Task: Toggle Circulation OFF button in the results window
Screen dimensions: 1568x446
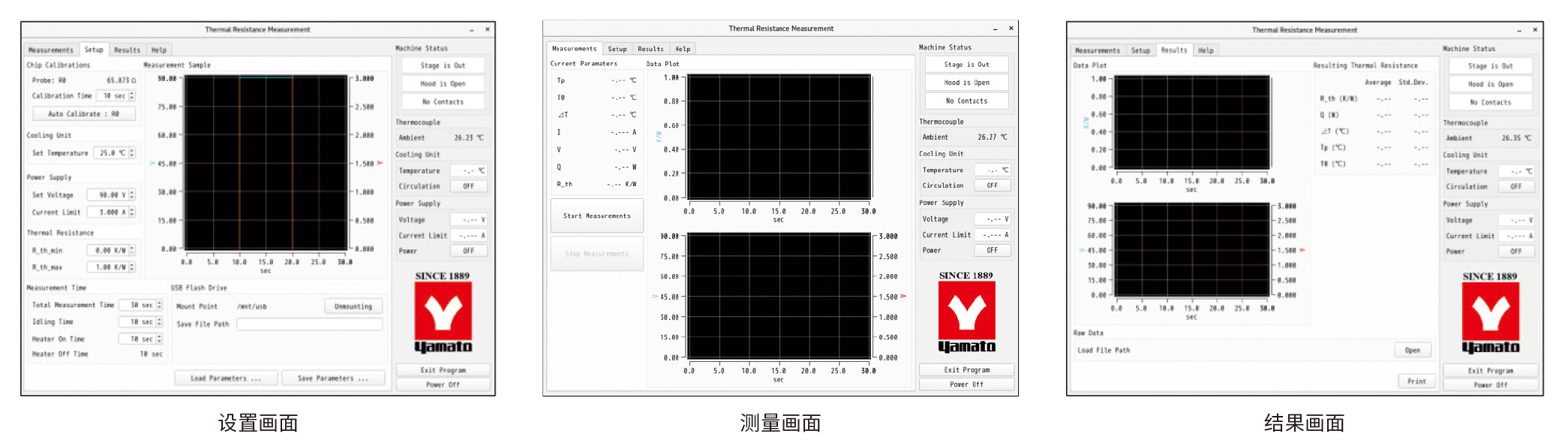Action: coord(1516,186)
